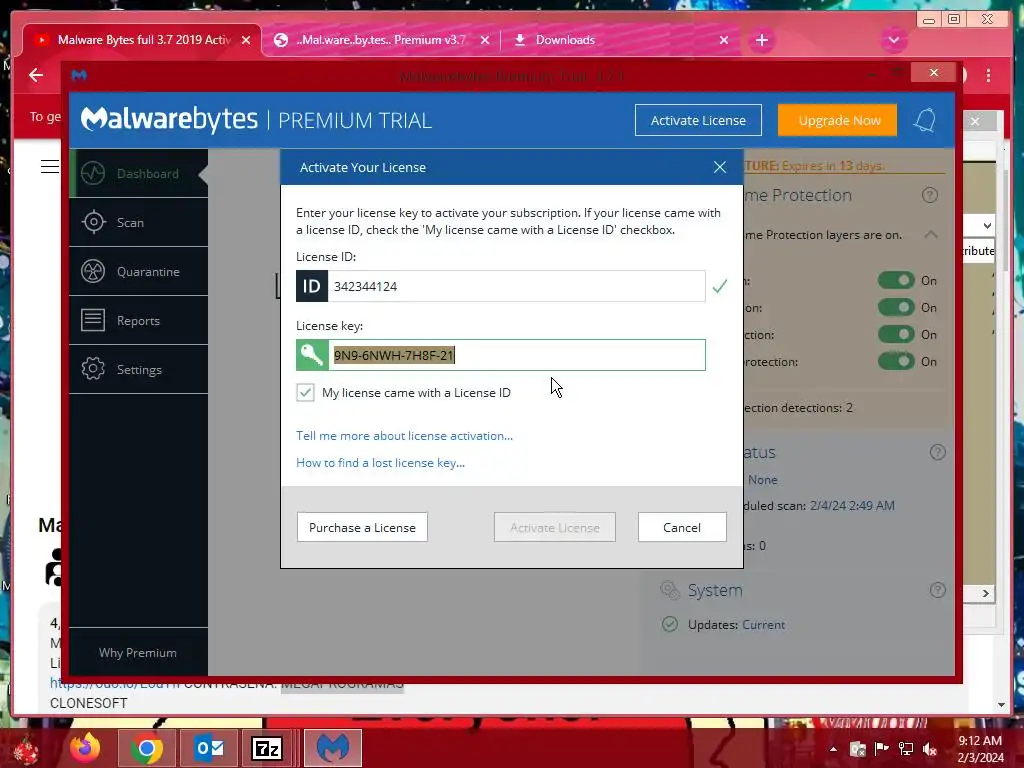The height and width of the screenshot is (768, 1024).
Task: Click Cancel in the license dialog
Action: pyautogui.click(x=681, y=528)
